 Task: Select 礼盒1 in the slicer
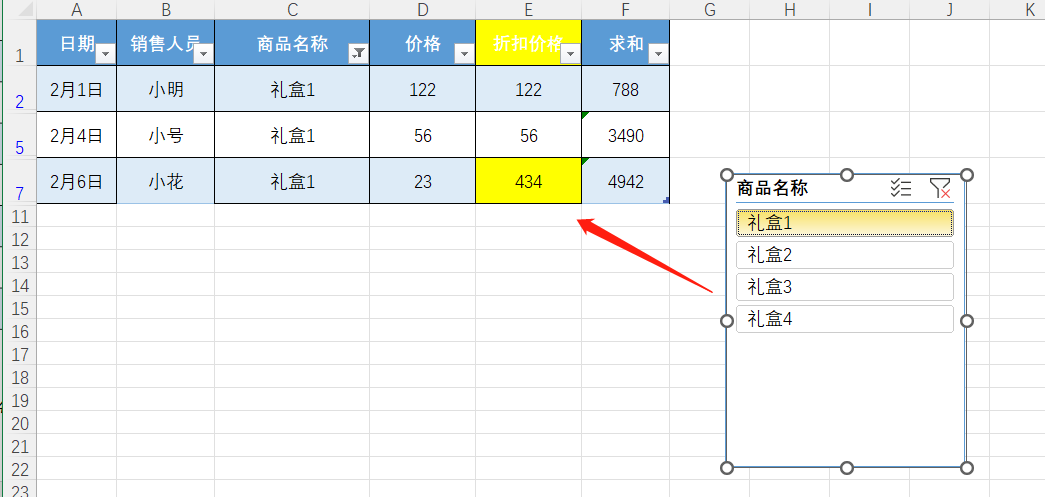[x=845, y=223]
